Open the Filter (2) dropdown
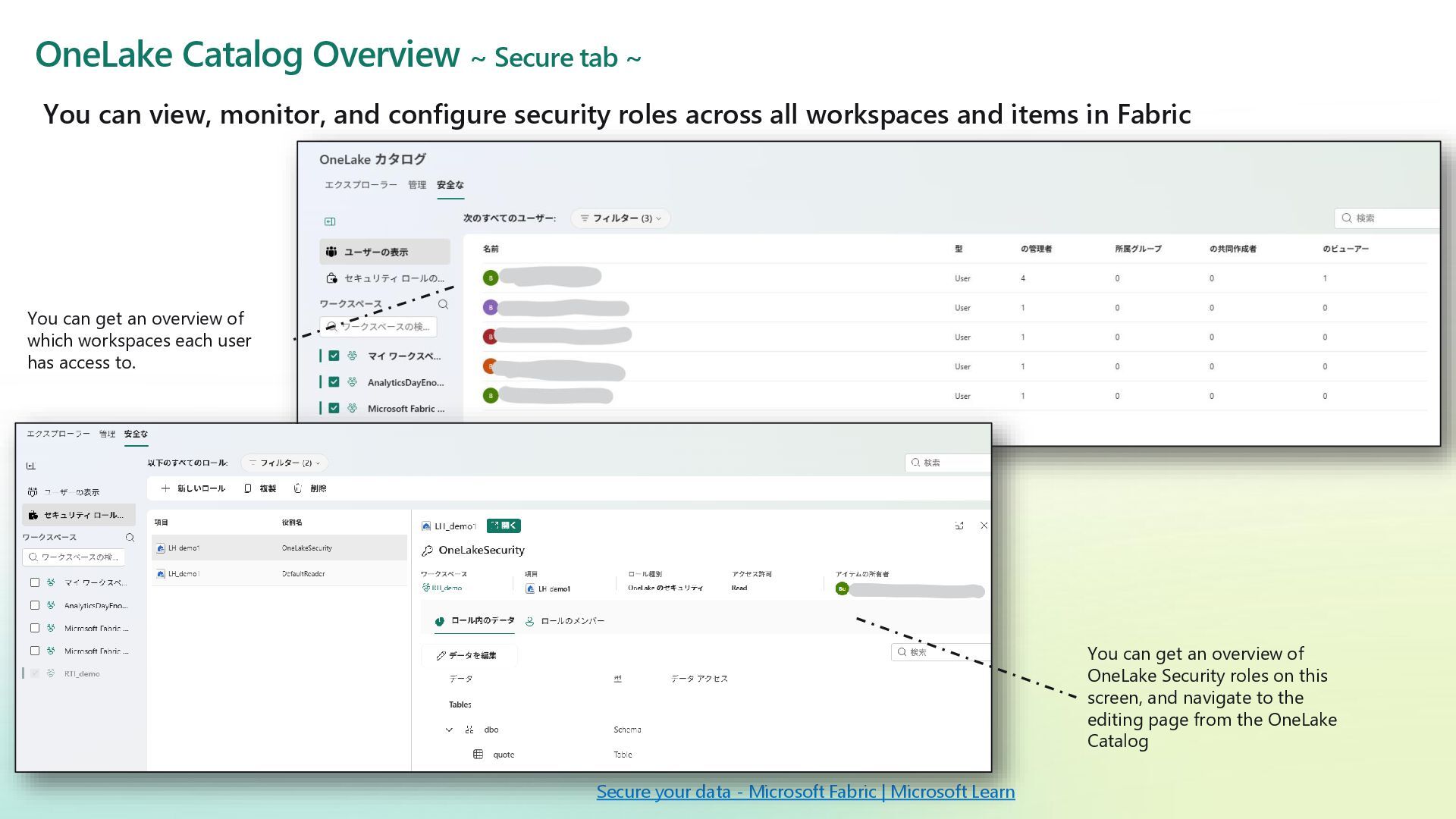Viewport: 1456px width, 819px height. pyautogui.click(x=285, y=463)
